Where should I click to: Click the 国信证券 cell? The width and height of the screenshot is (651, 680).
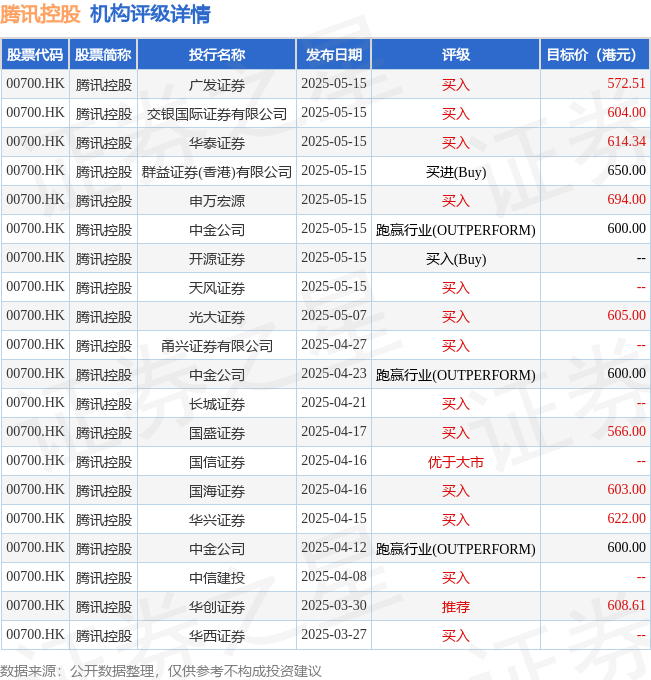point(217,462)
